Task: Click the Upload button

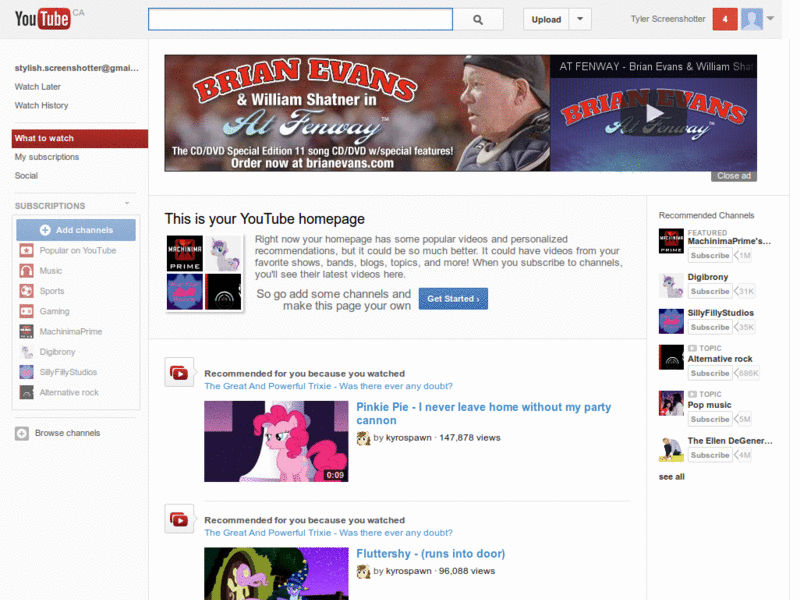Action: (546, 19)
